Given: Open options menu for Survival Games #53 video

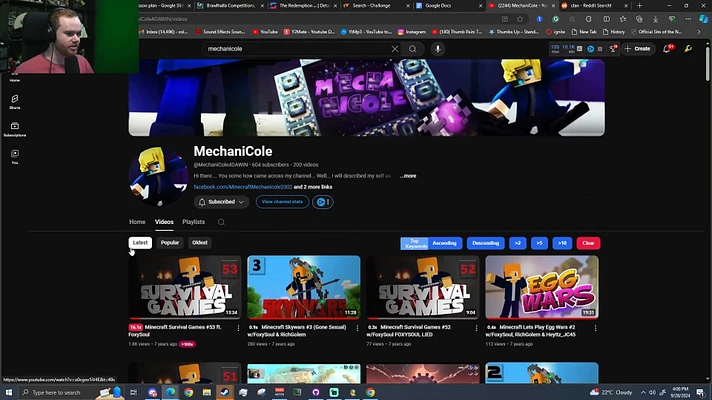Looking at the screenshot, I should point(238,328).
